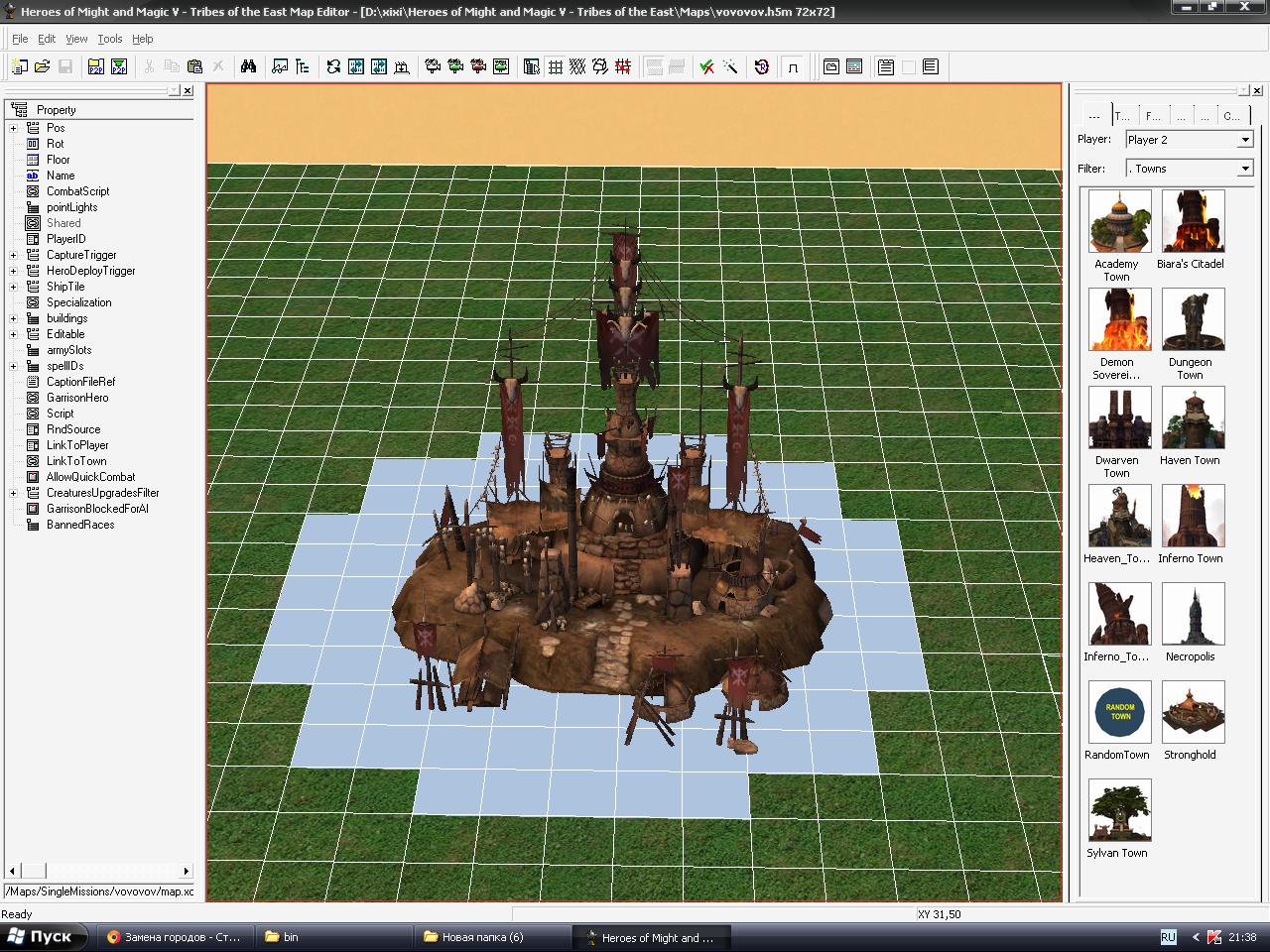This screenshot has height=952, width=1270.
Task: Select the CombatScript property row
Action: point(77,191)
